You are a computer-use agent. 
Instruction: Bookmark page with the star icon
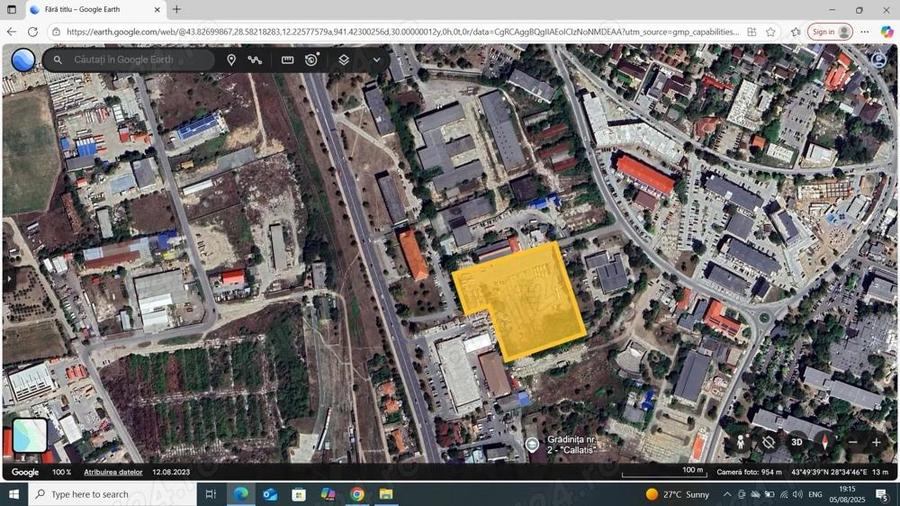[770, 32]
